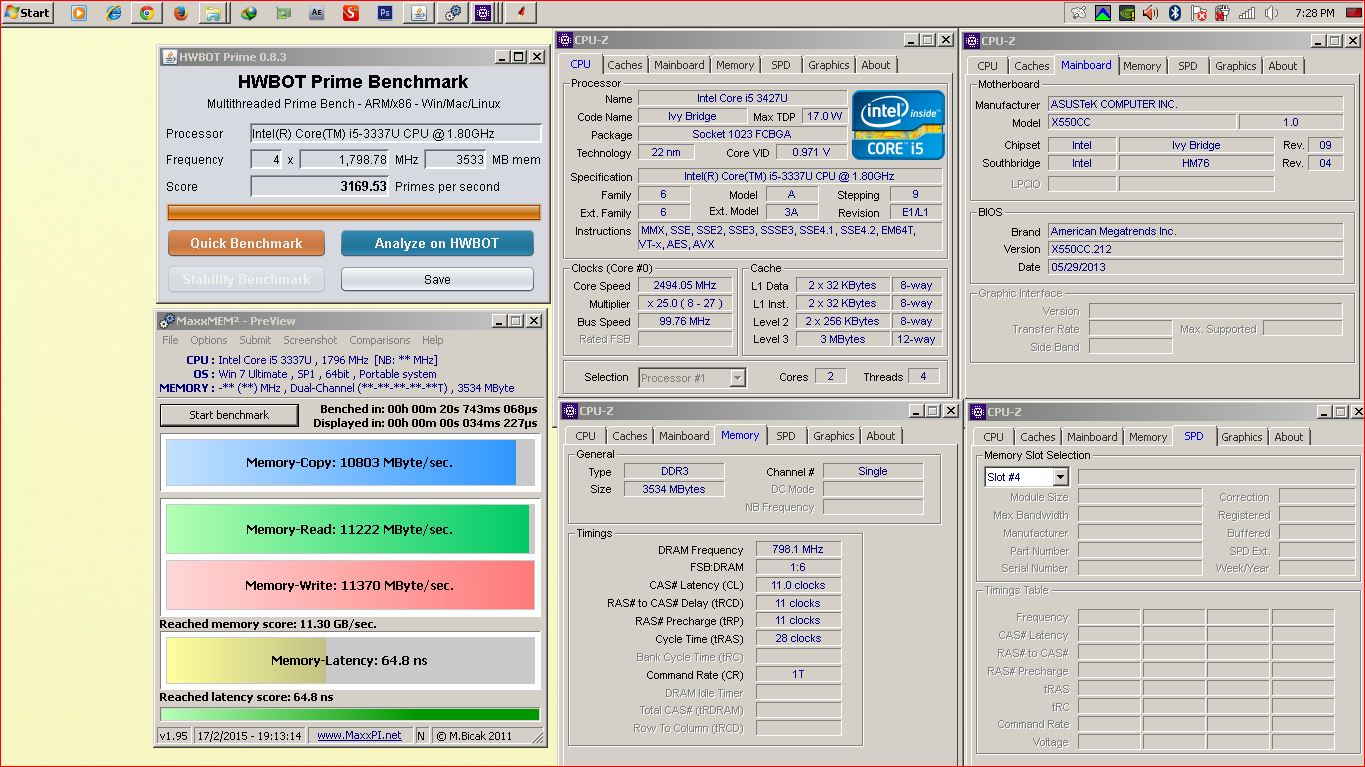Screen dimensions: 1365x767
Task: Open the Submit menu in MaxxMEM
Action: click(254, 340)
